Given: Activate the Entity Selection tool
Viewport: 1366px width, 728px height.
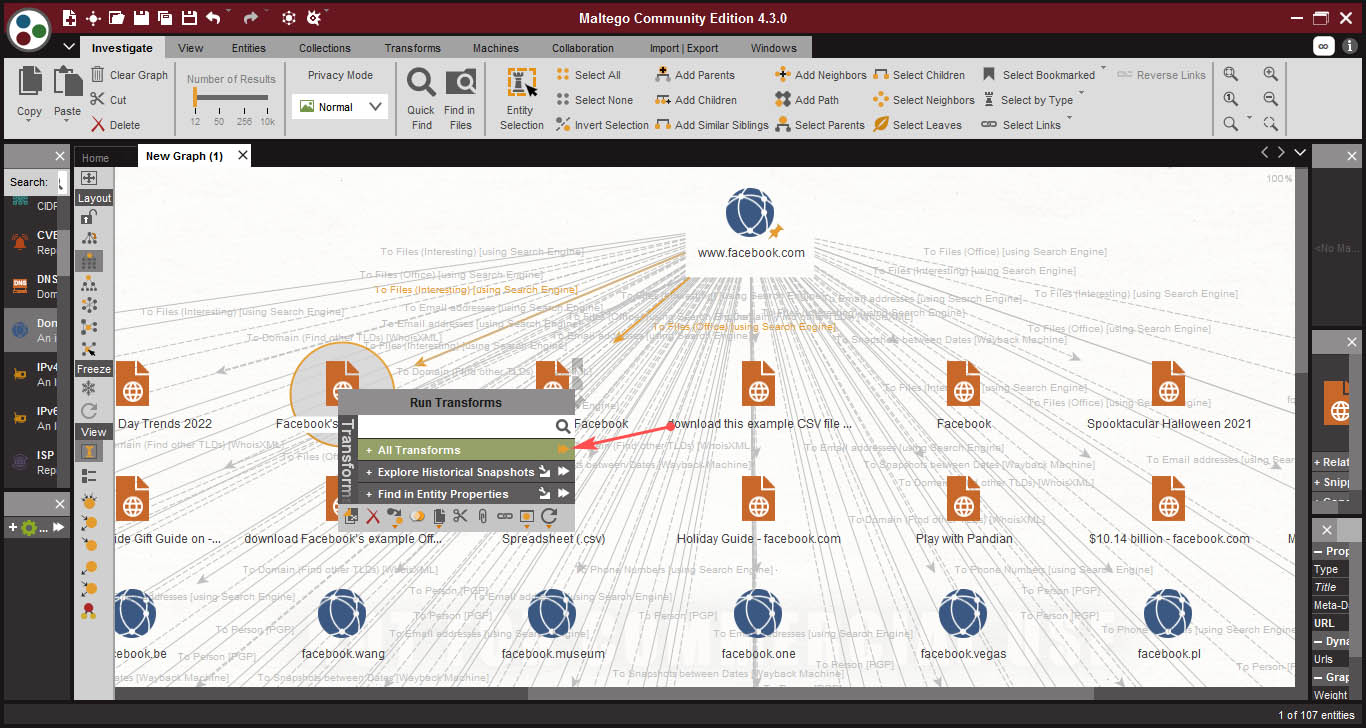Looking at the screenshot, I should coord(521,84).
